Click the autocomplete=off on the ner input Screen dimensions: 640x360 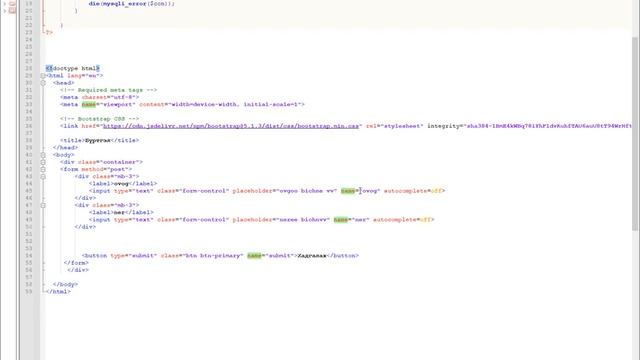point(403,220)
